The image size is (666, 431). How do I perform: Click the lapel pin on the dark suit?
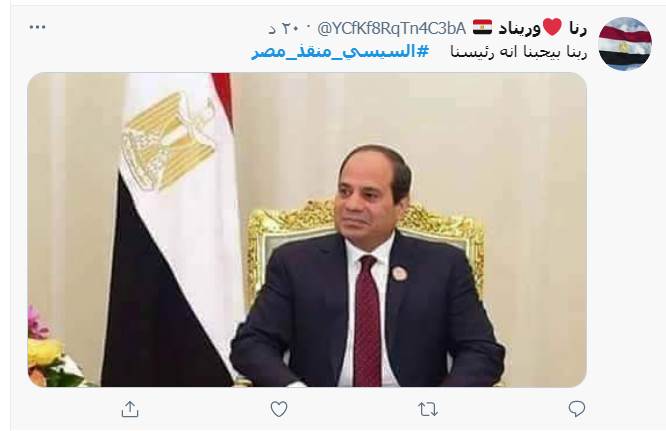coord(400,273)
